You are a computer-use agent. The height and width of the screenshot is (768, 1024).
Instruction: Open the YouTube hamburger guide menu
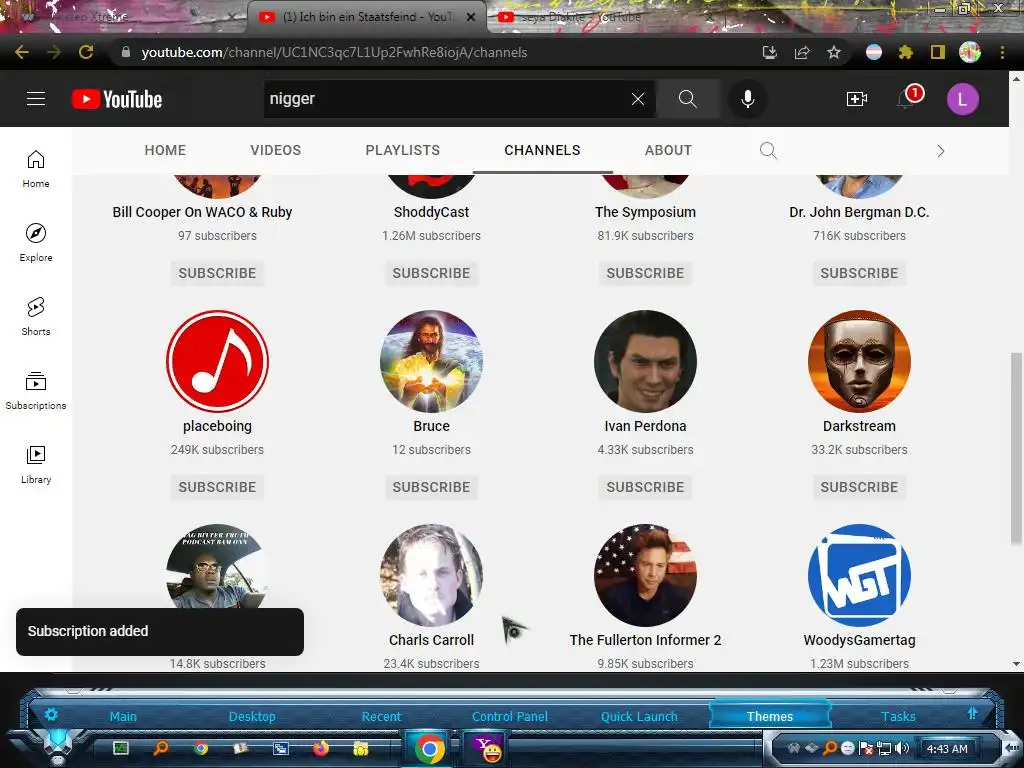click(x=36, y=99)
